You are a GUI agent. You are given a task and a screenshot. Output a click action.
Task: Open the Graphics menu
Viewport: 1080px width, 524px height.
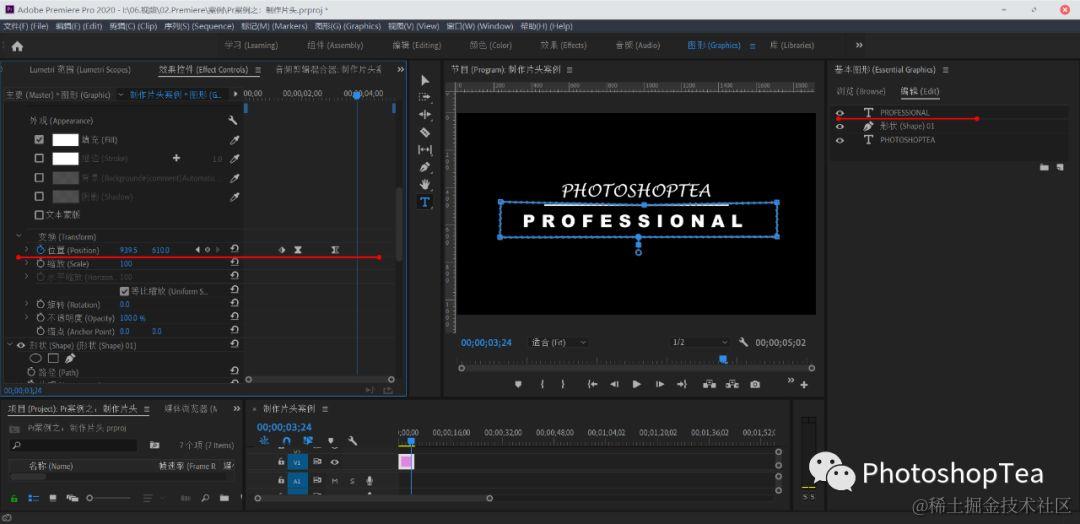pos(348,26)
